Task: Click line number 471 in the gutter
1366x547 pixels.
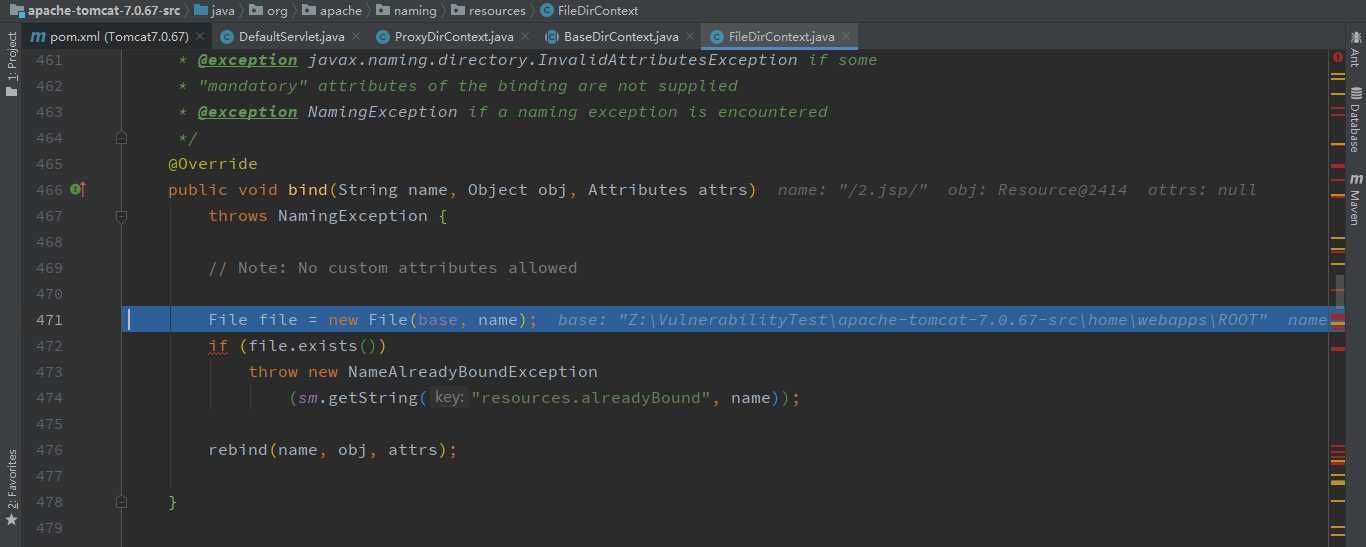Action: coord(48,320)
